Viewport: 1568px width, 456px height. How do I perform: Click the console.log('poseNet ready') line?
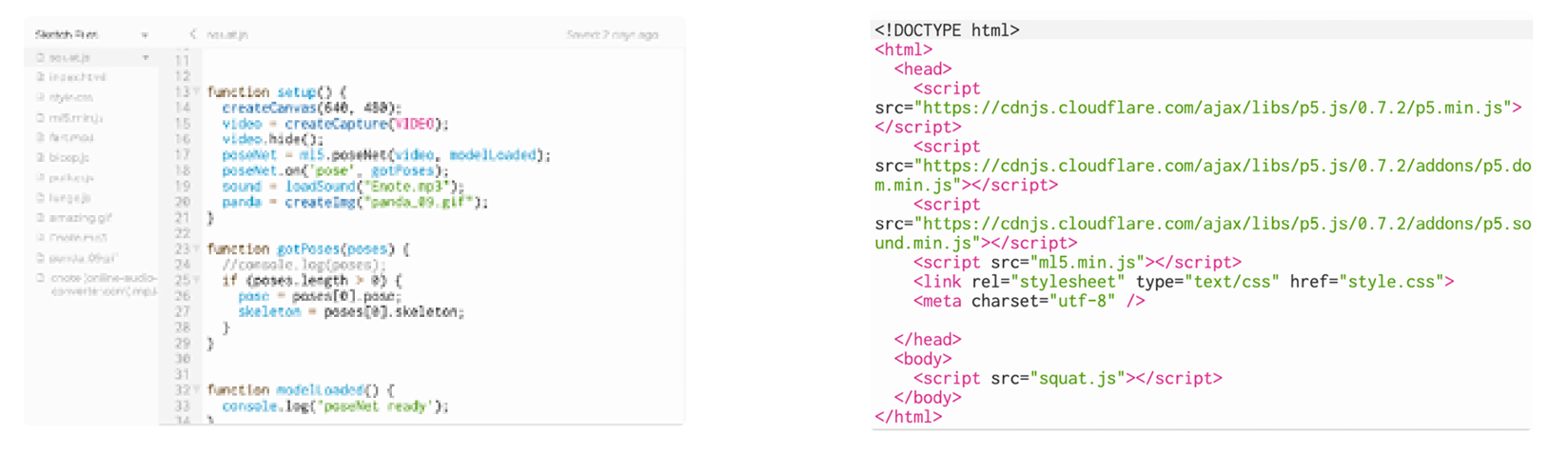(335, 406)
